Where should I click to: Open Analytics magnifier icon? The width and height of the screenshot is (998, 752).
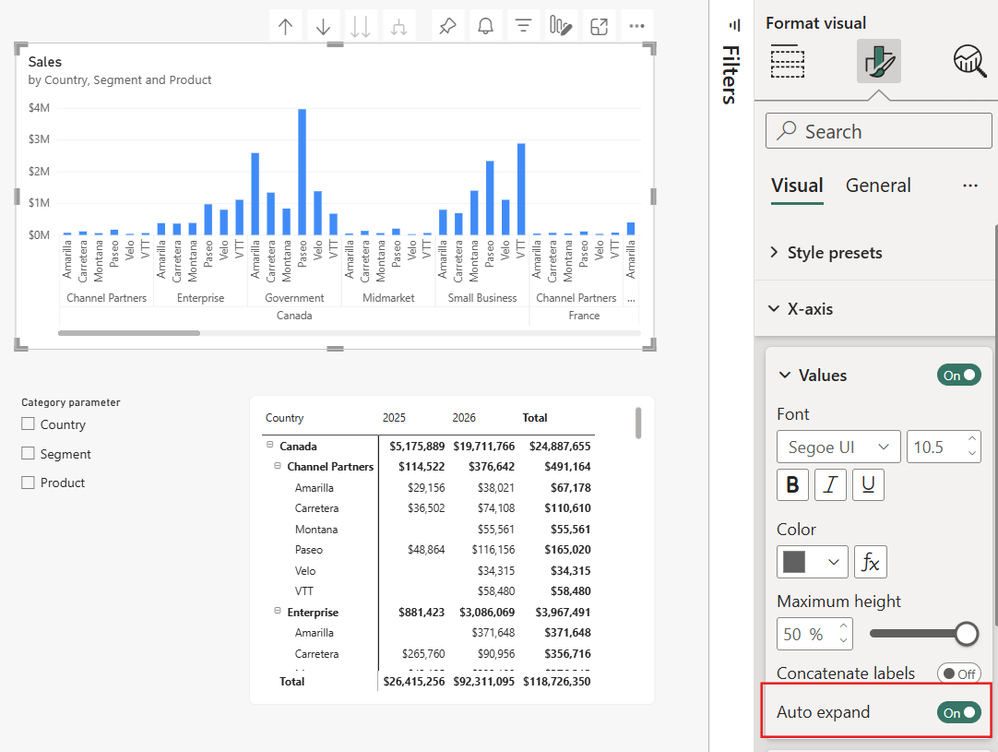click(970, 61)
